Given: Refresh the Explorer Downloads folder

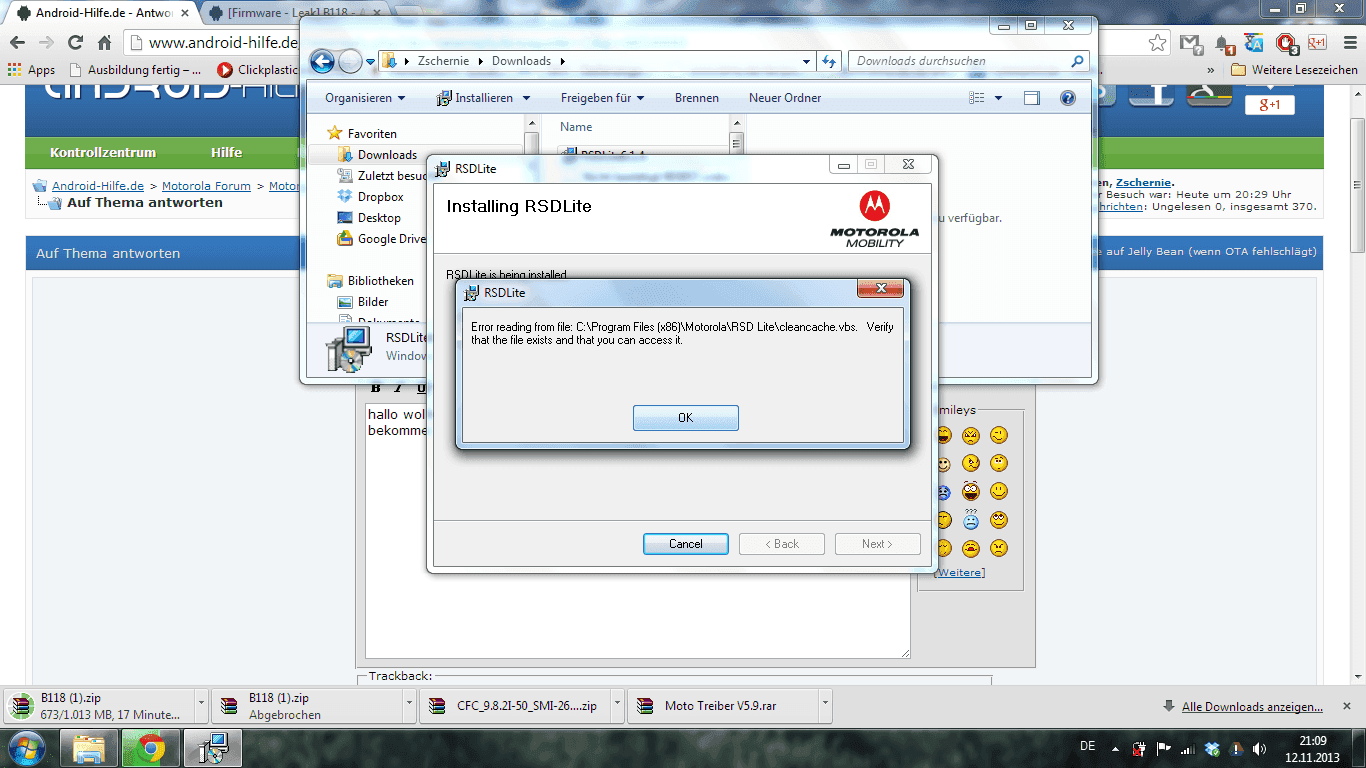Looking at the screenshot, I should tap(829, 61).
